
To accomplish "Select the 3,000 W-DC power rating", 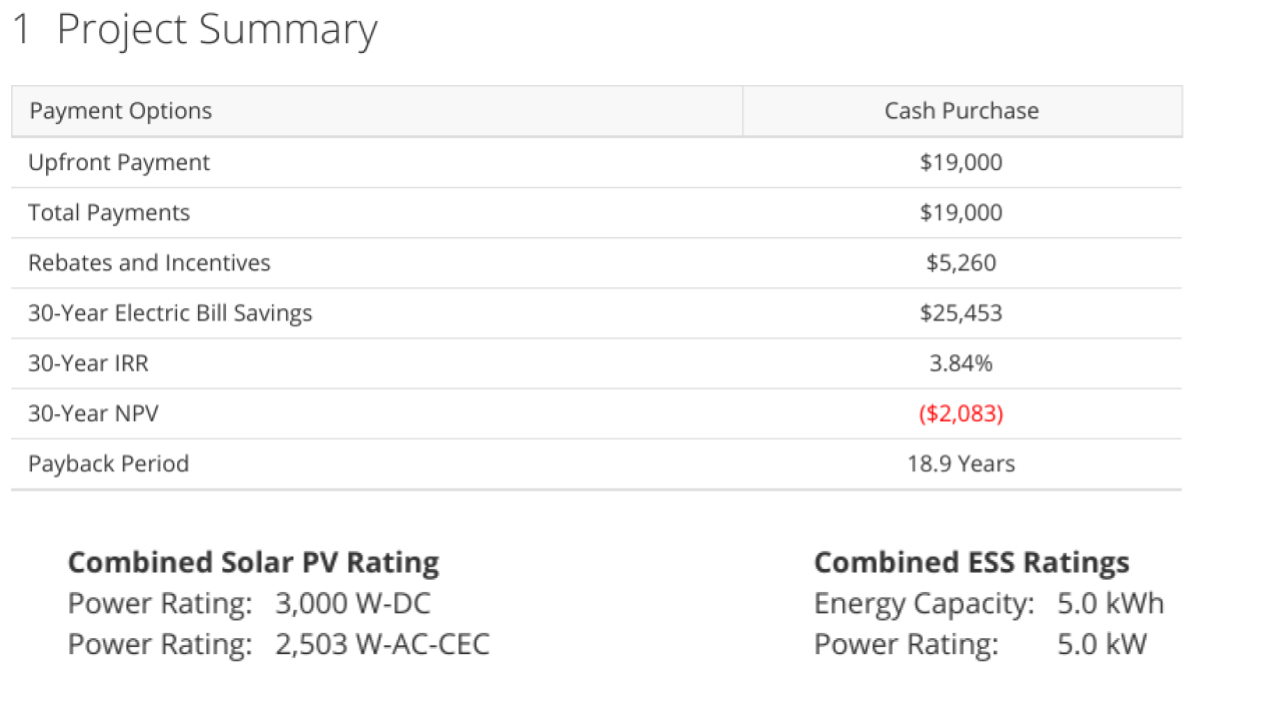I will coord(353,604).
